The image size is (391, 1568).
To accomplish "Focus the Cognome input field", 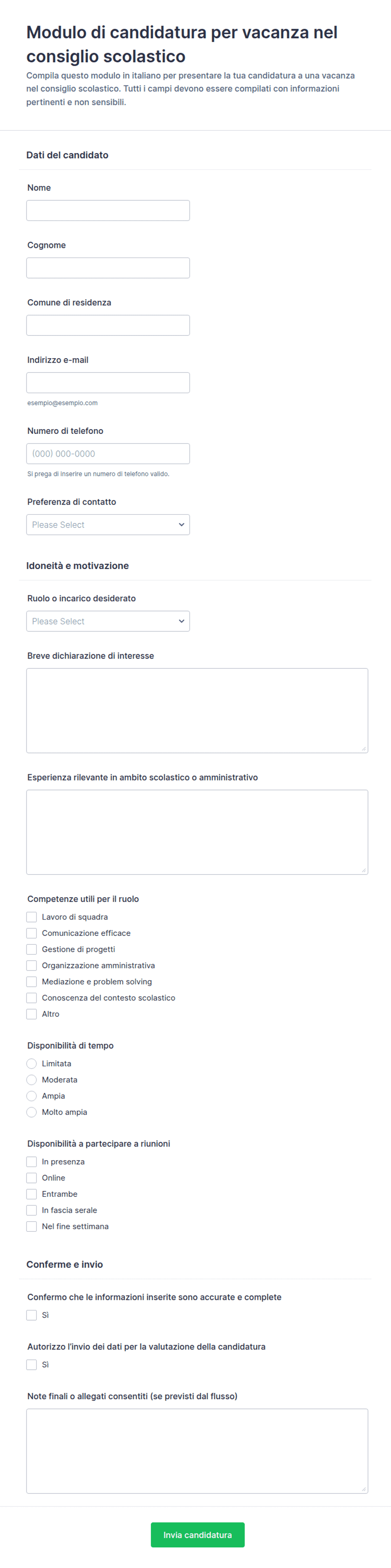I will click(x=108, y=268).
